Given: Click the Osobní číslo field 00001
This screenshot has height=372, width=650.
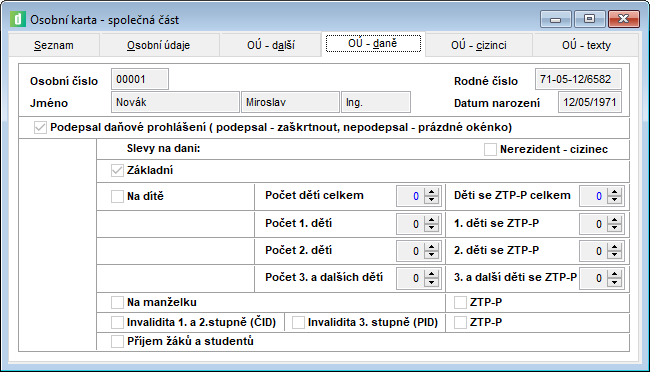Looking at the screenshot, I should click(x=140, y=79).
